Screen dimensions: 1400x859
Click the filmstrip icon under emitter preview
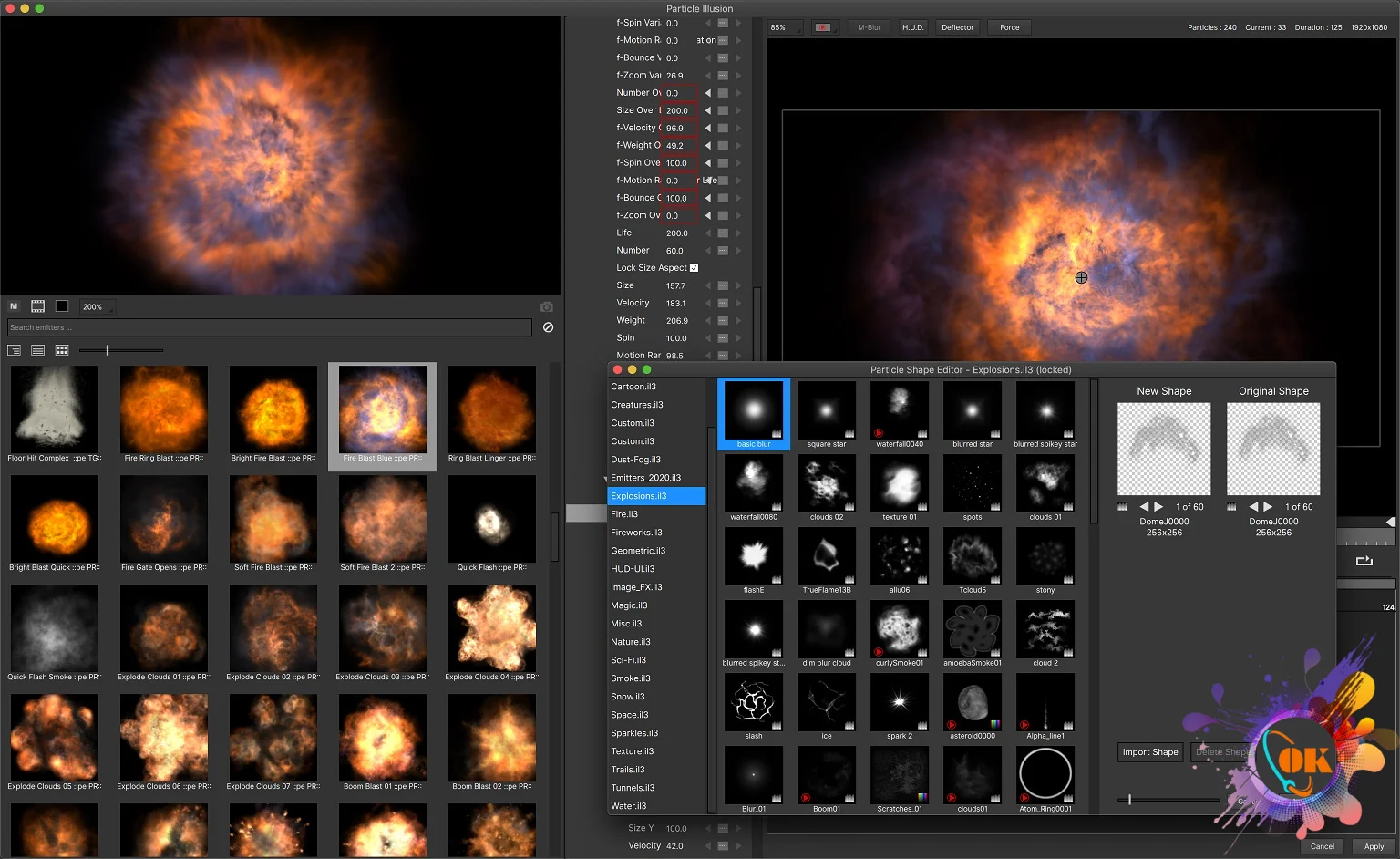37,306
